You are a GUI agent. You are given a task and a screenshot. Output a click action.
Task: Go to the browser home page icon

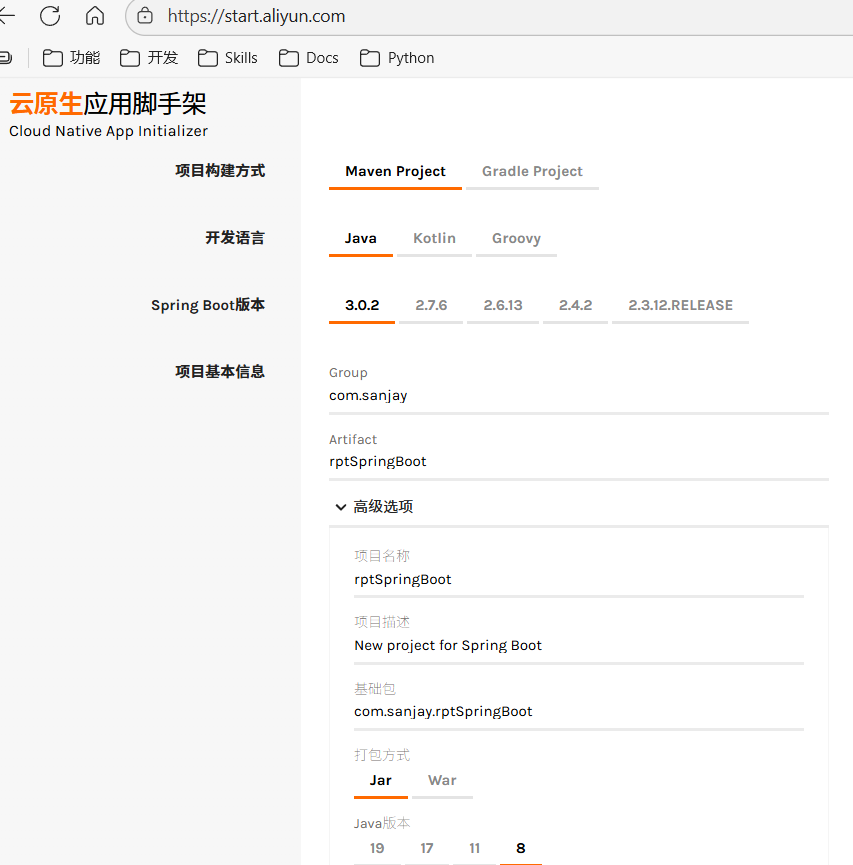(95, 15)
